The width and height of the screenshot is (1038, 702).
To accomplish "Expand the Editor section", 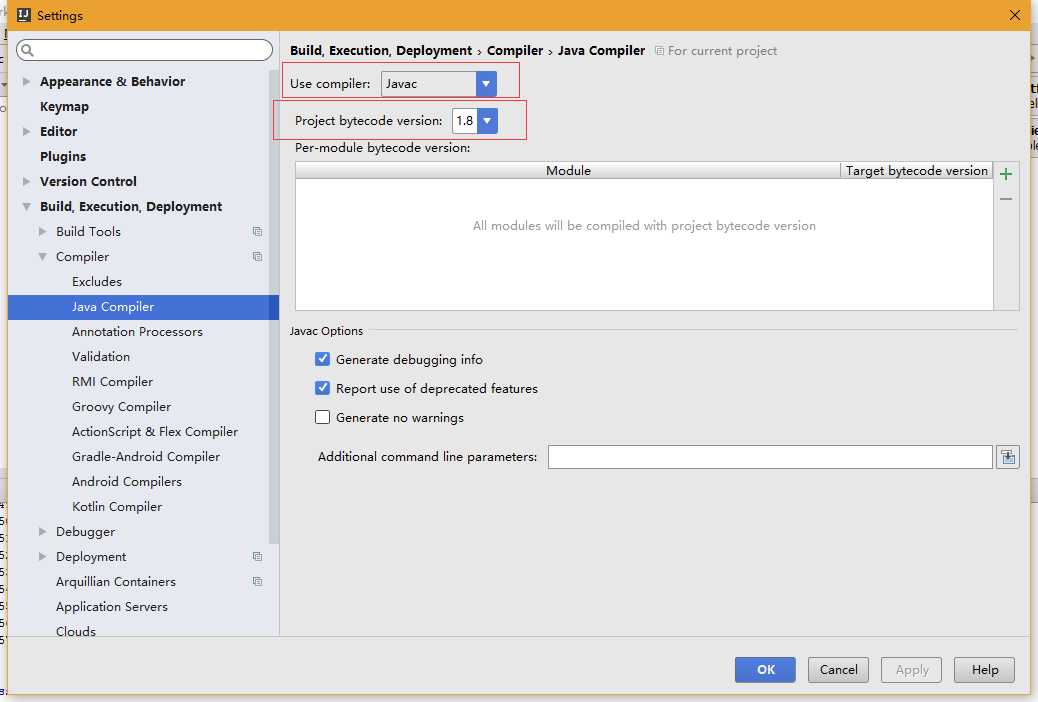I will pyautogui.click(x=26, y=131).
